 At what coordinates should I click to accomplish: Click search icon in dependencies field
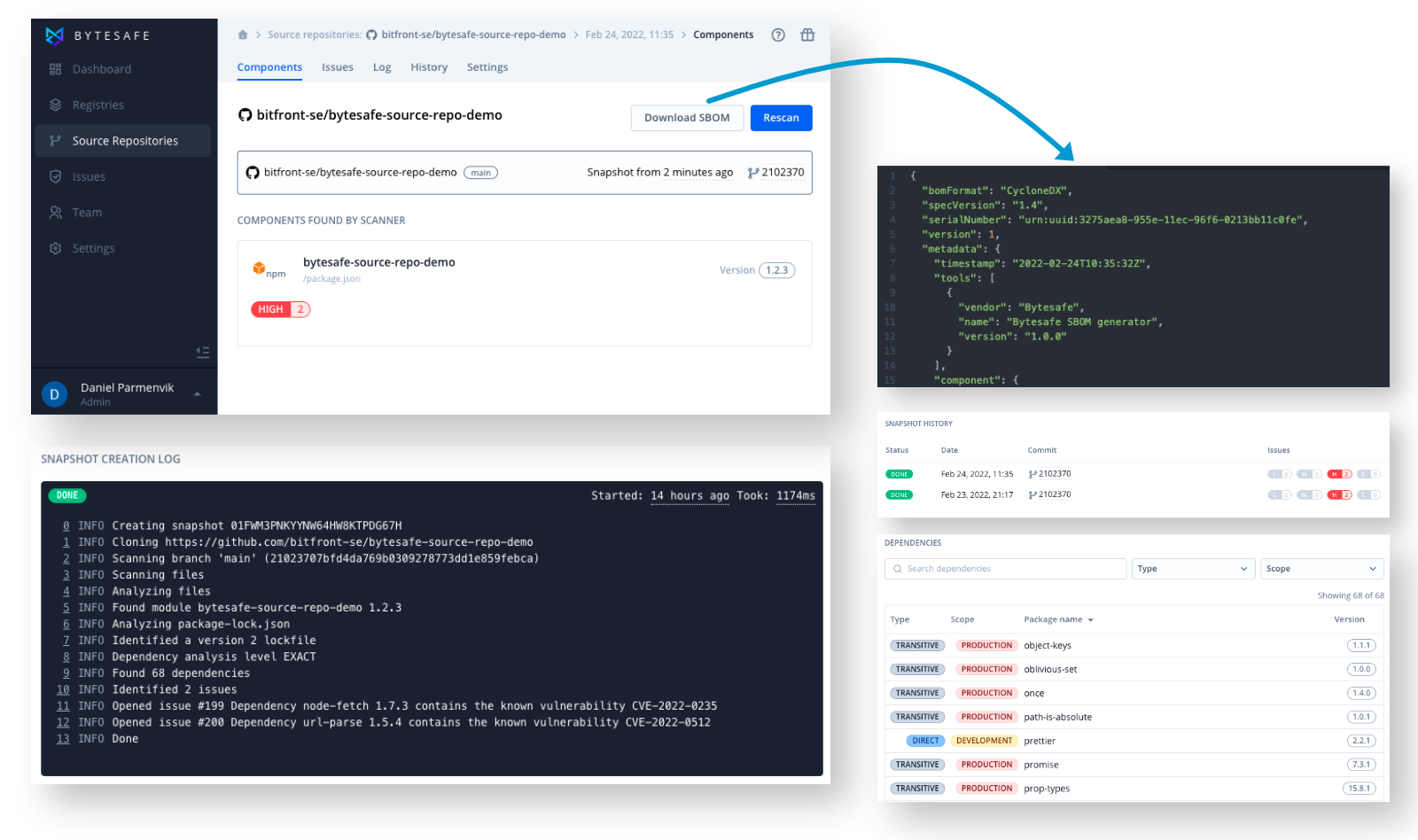(x=898, y=569)
